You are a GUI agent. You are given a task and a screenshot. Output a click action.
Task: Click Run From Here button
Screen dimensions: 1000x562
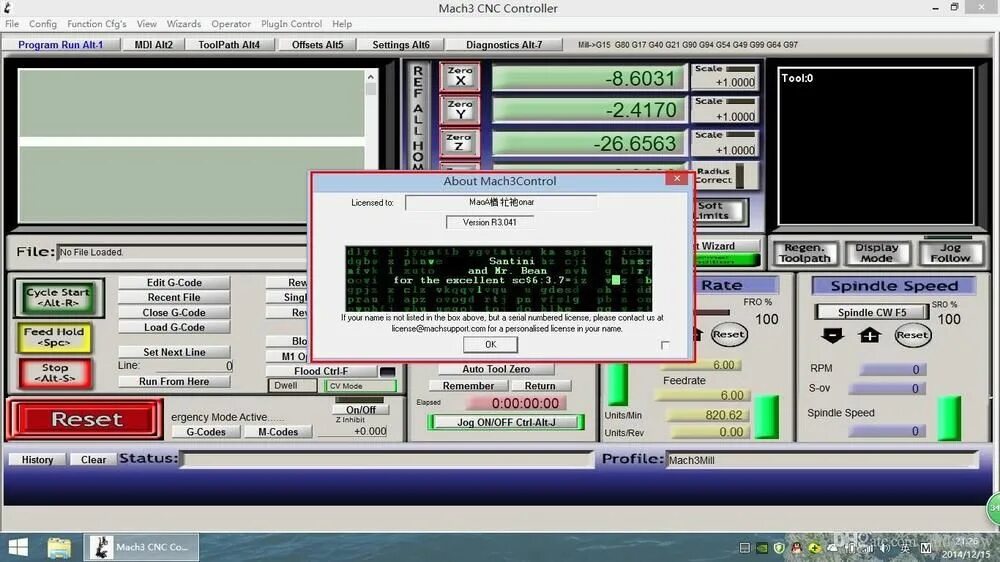174,381
